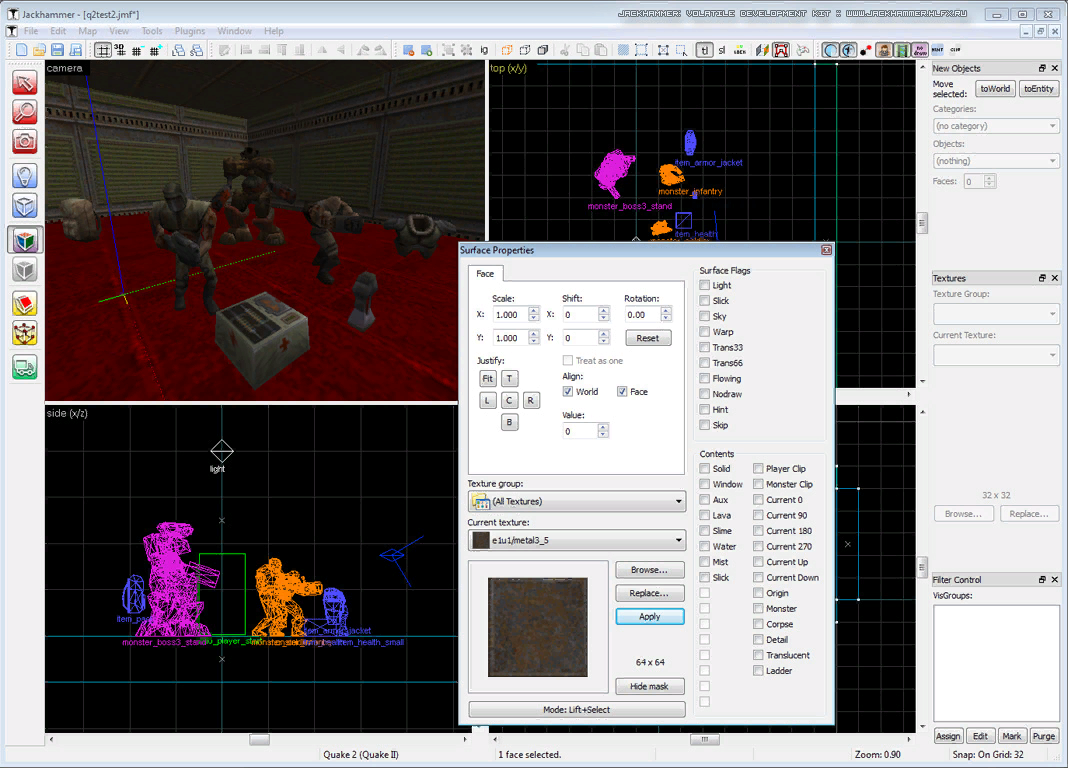Image resolution: width=1068 pixels, height=768 pixels.
Task: Select the Face tab in Surface Properties
Action: (485, 274)
